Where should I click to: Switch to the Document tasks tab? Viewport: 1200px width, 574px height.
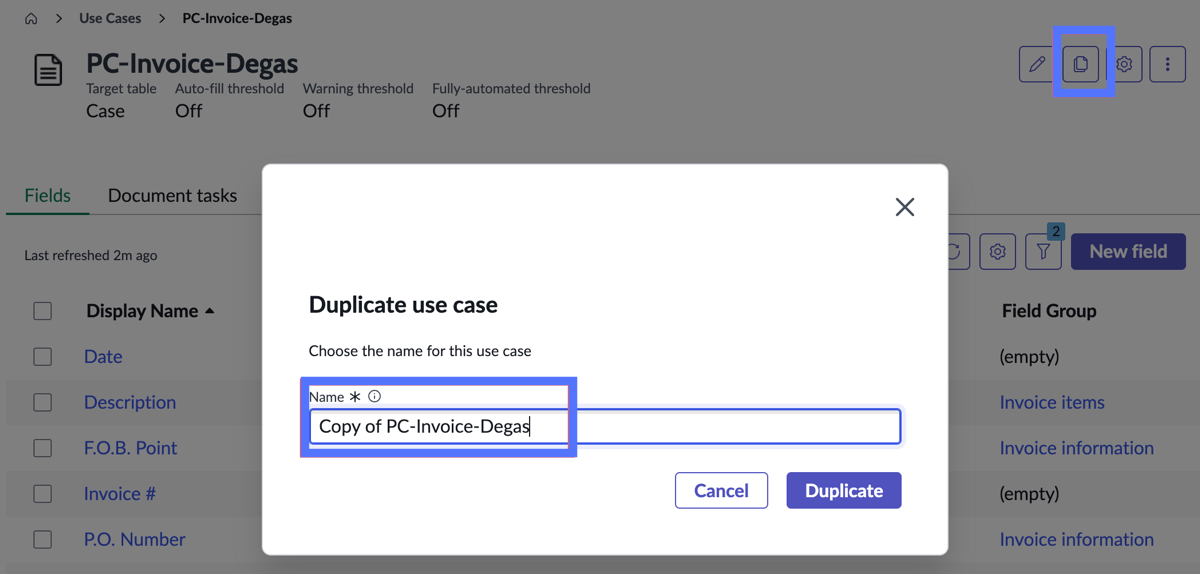tap(172, 195)
